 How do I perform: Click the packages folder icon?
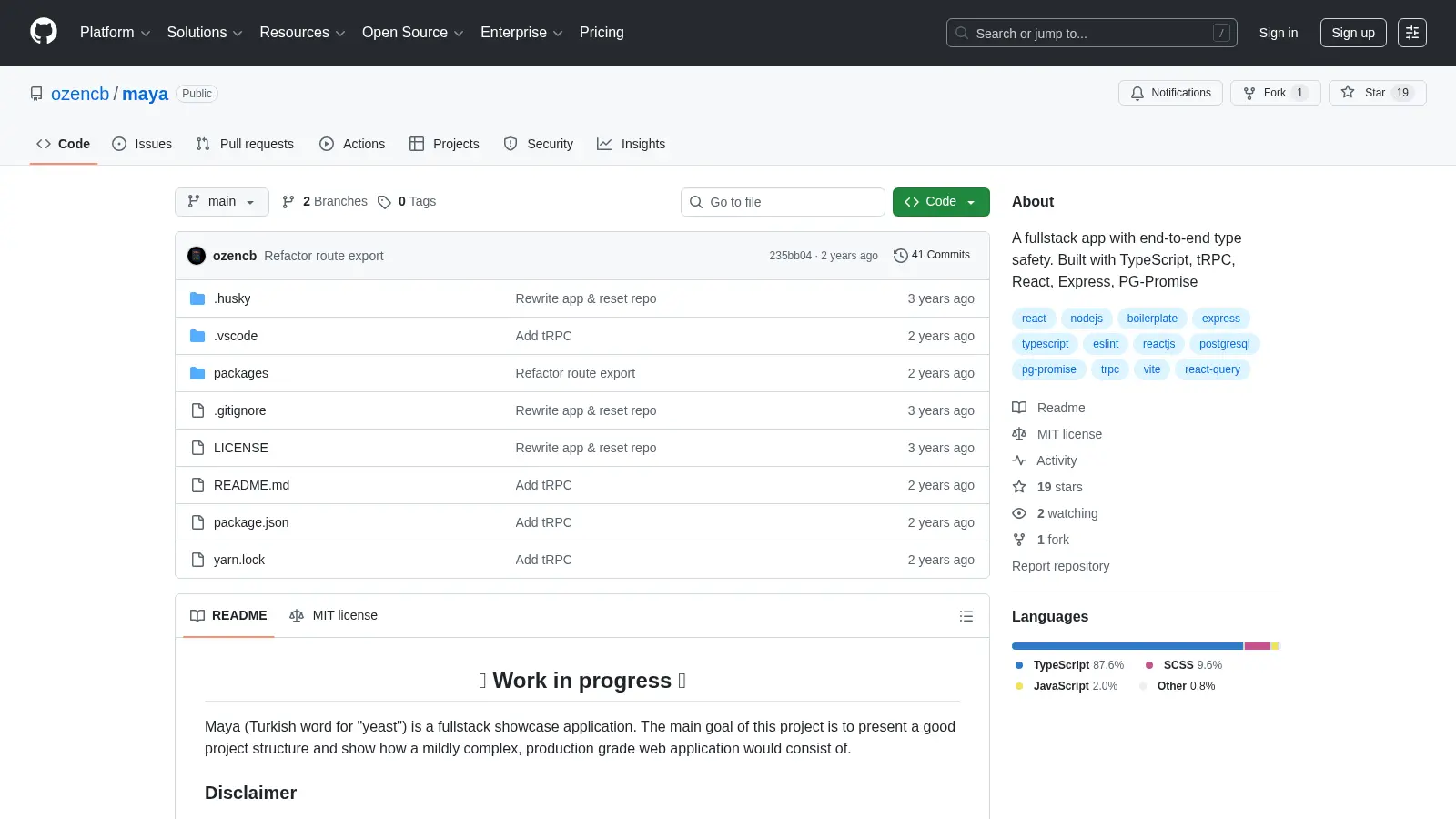pyautogui.click(x=197, y=373)
